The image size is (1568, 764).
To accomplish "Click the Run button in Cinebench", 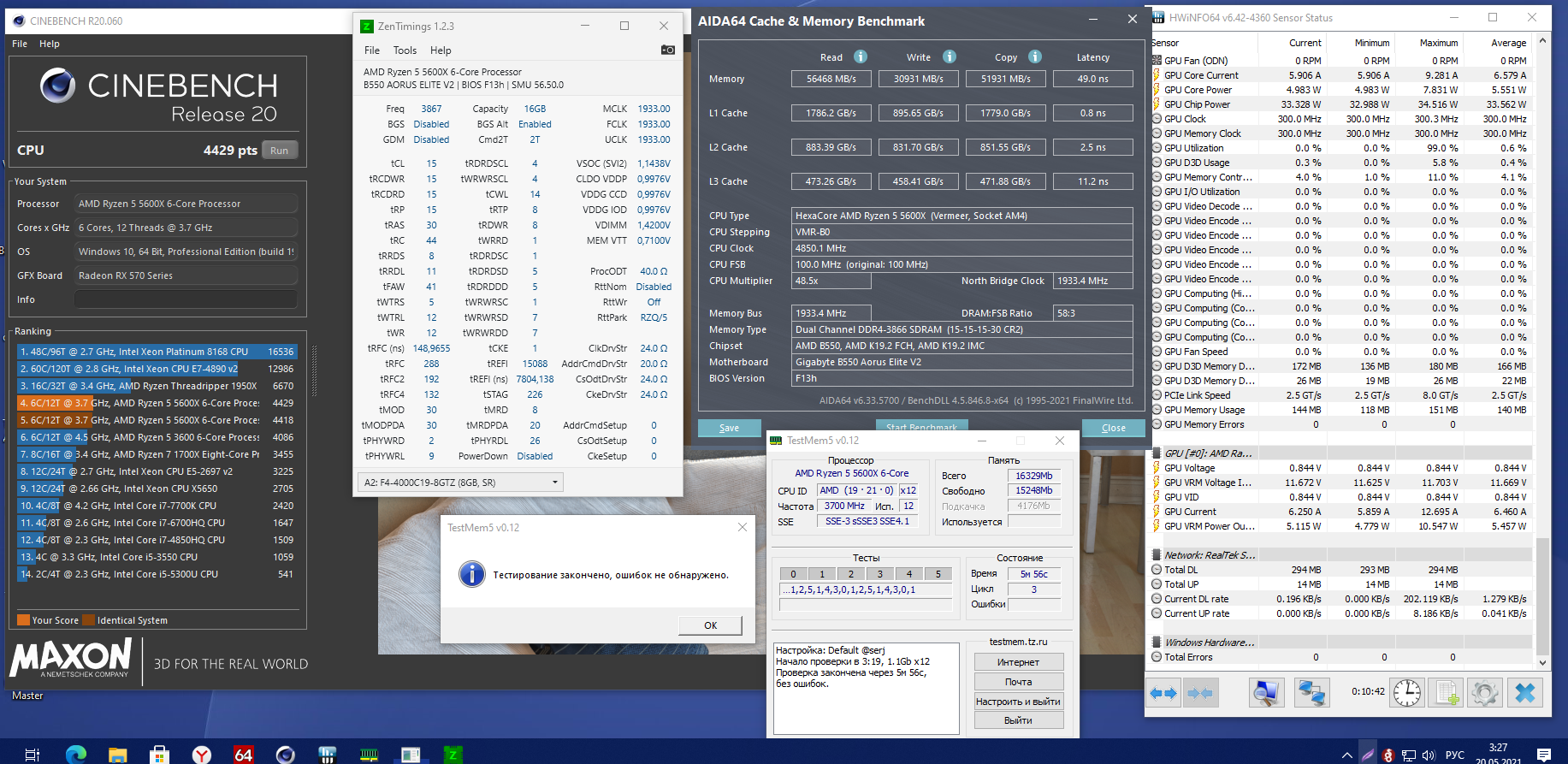I will (280, 151).
